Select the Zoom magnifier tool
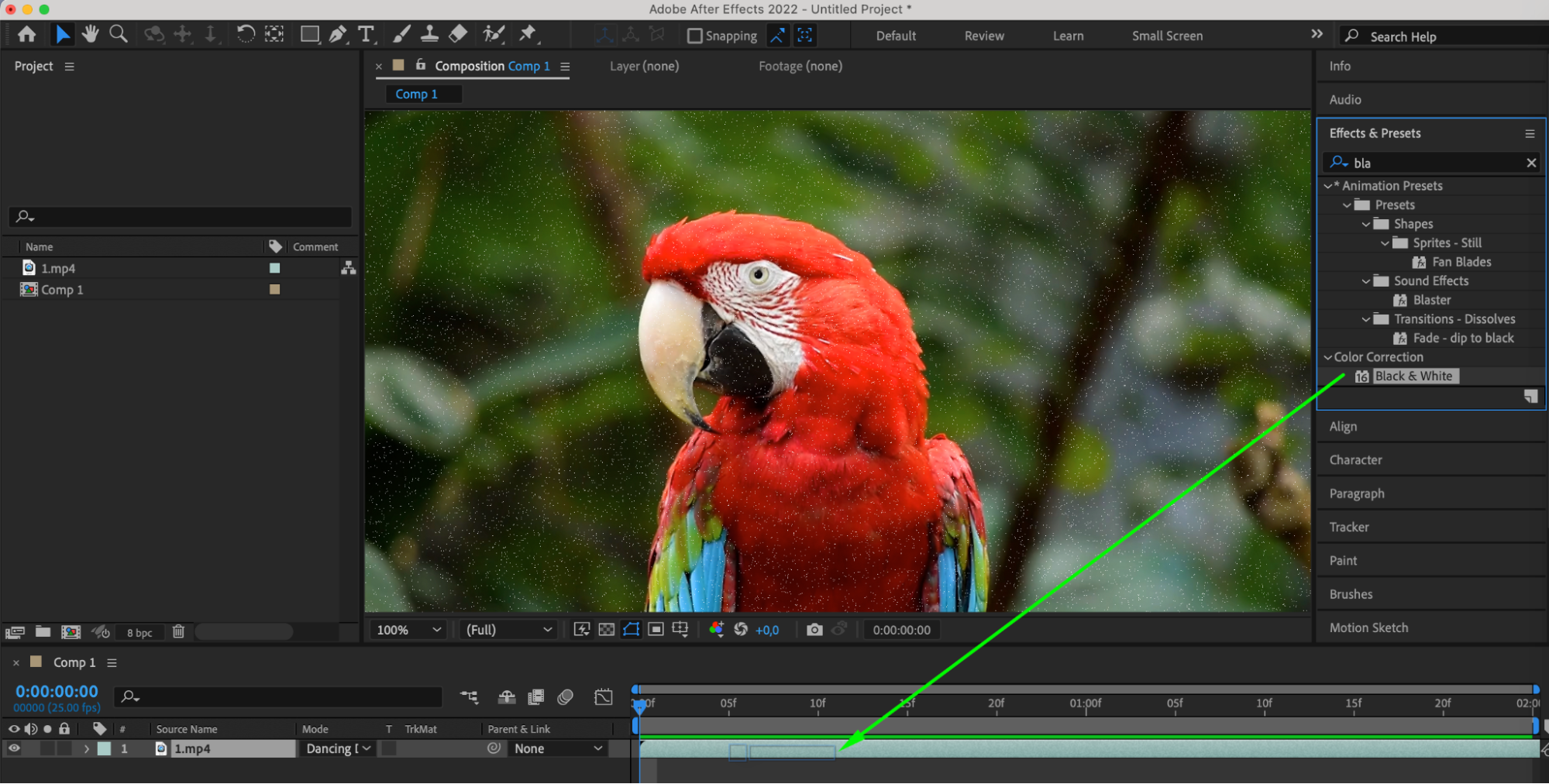The image size is (1549, 784). [119, 34]
